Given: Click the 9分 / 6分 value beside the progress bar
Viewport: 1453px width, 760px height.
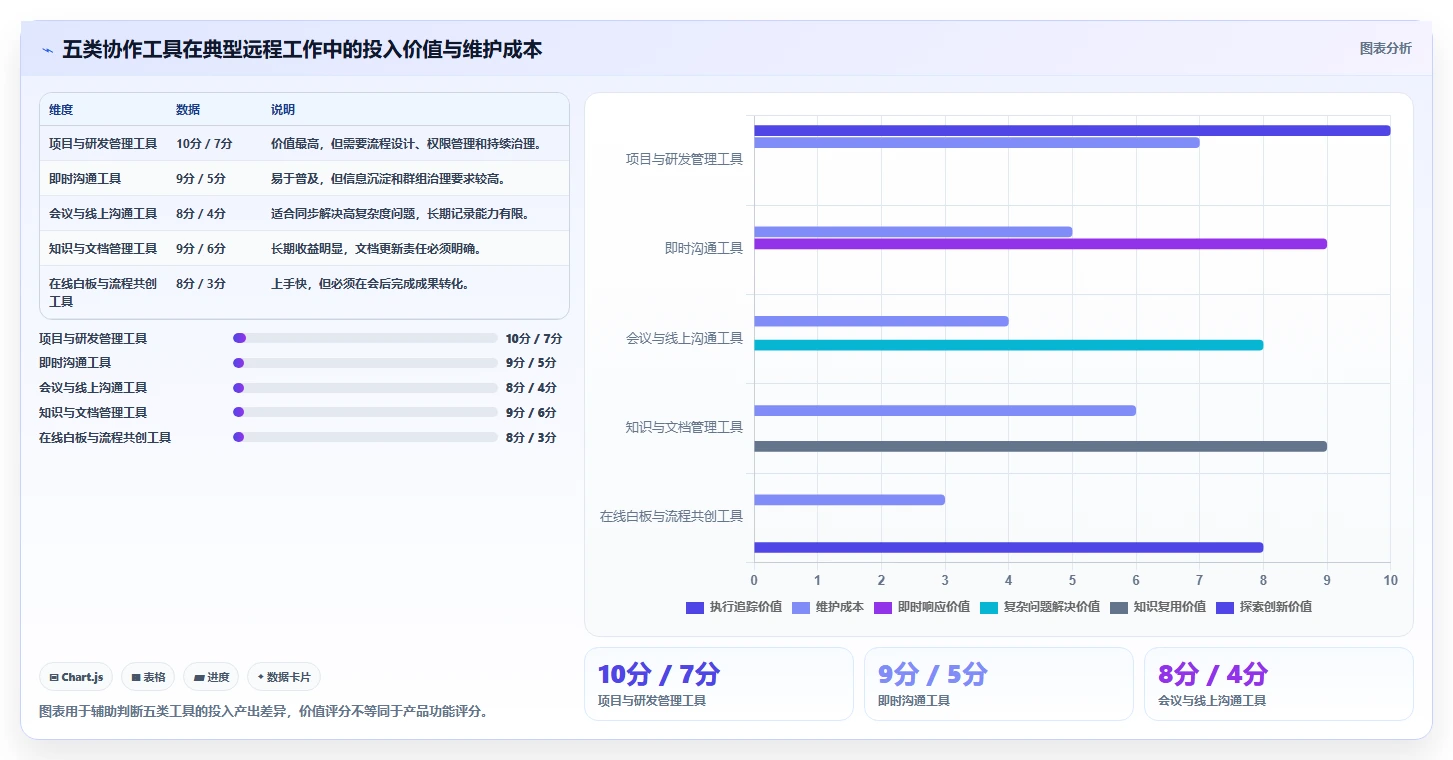Looking at the screenshot, I should tap(531, 412).
